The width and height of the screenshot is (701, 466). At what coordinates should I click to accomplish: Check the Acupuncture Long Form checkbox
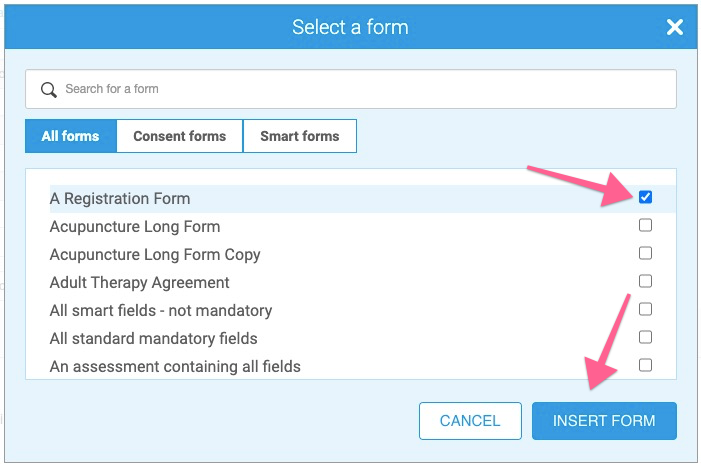point(645,225)
